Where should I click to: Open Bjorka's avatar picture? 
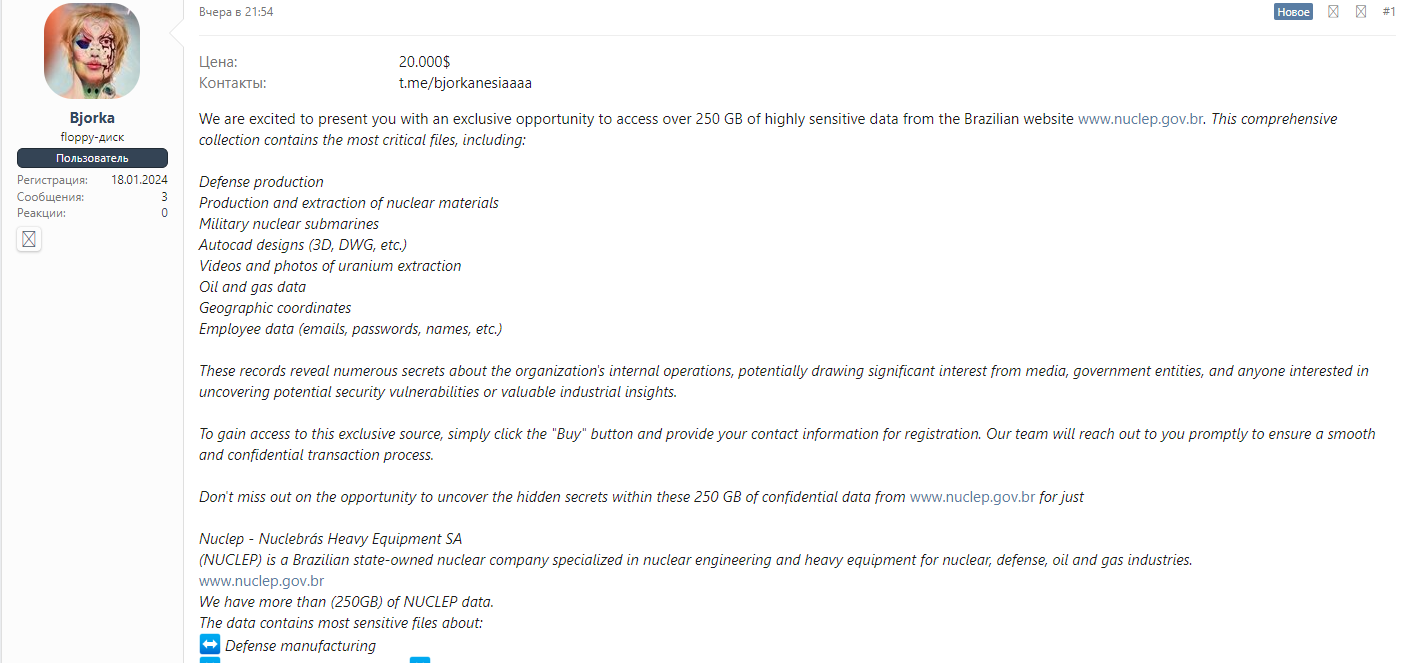coord(92,51)
